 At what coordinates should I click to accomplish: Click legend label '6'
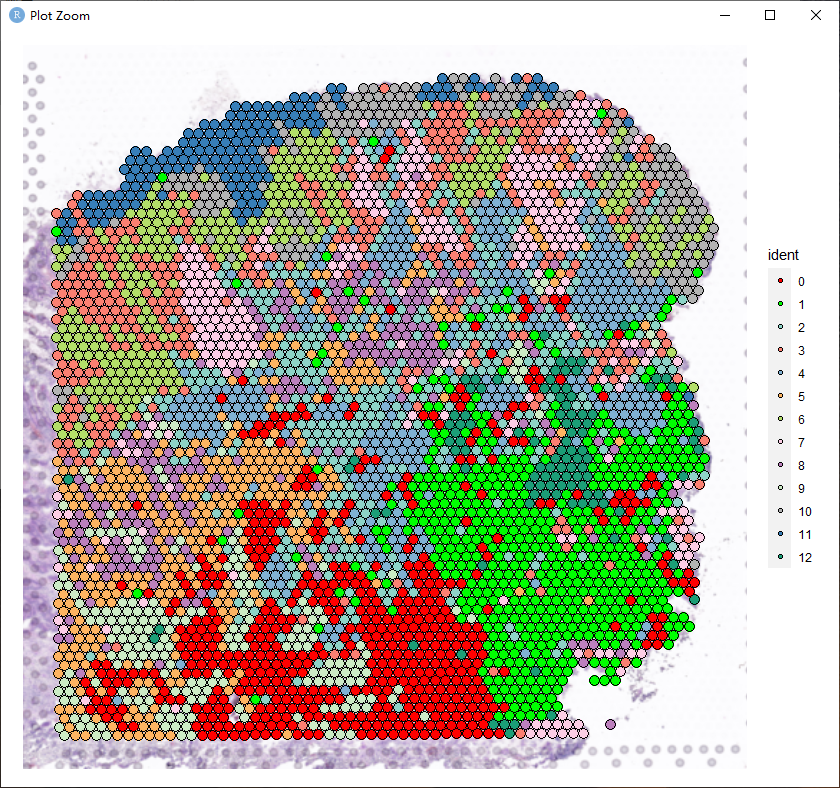pos(801,420)
